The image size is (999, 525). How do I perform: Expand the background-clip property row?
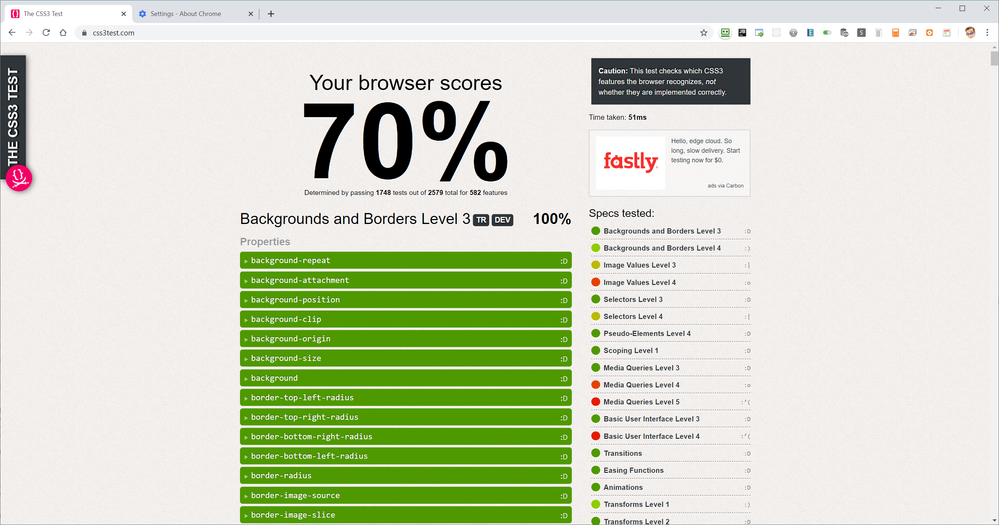coord(405,319)
